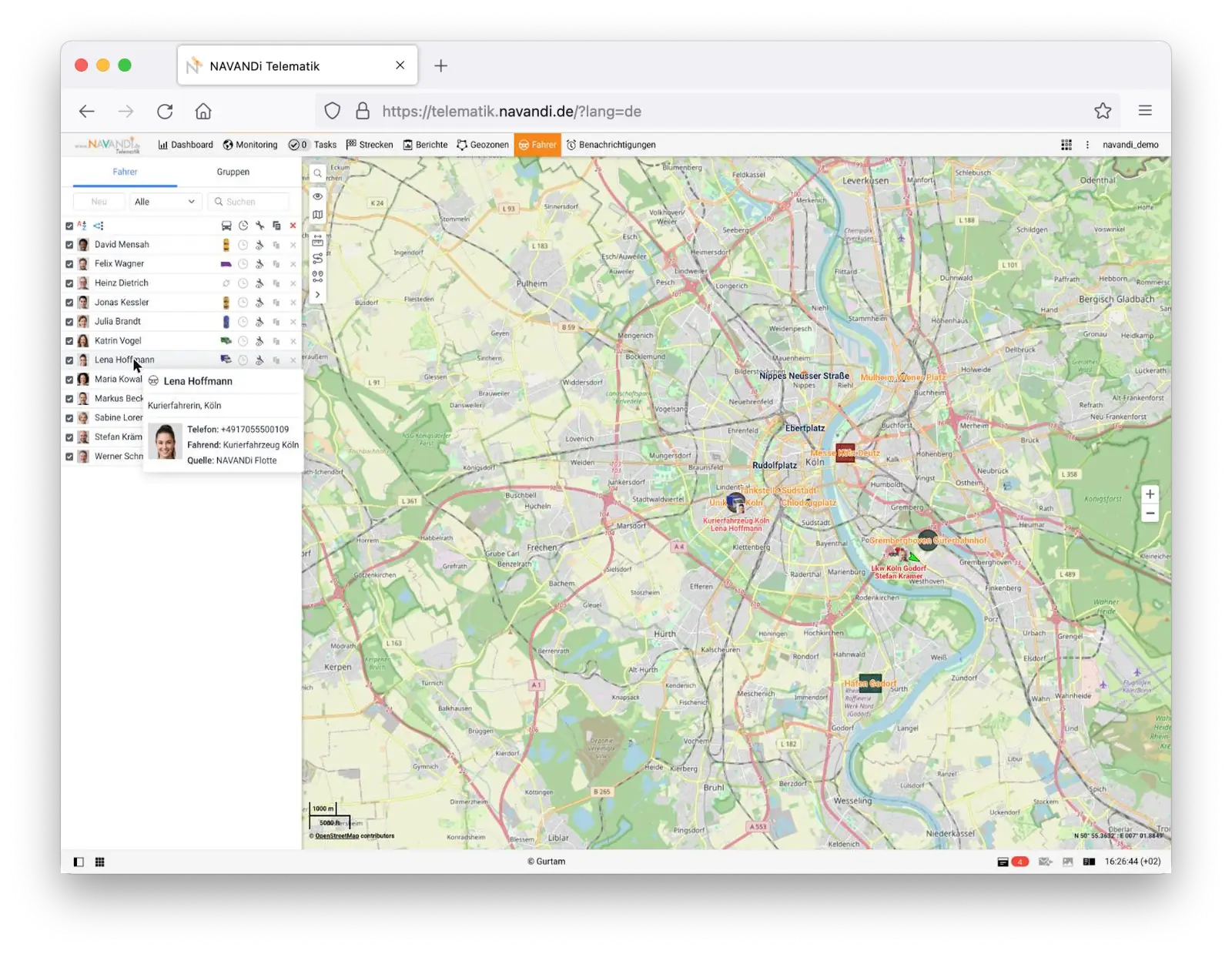The height and width of the screenshot is (954, 1232).
Task: Sort the driver list alphabetically
Action: coord(82,226)
